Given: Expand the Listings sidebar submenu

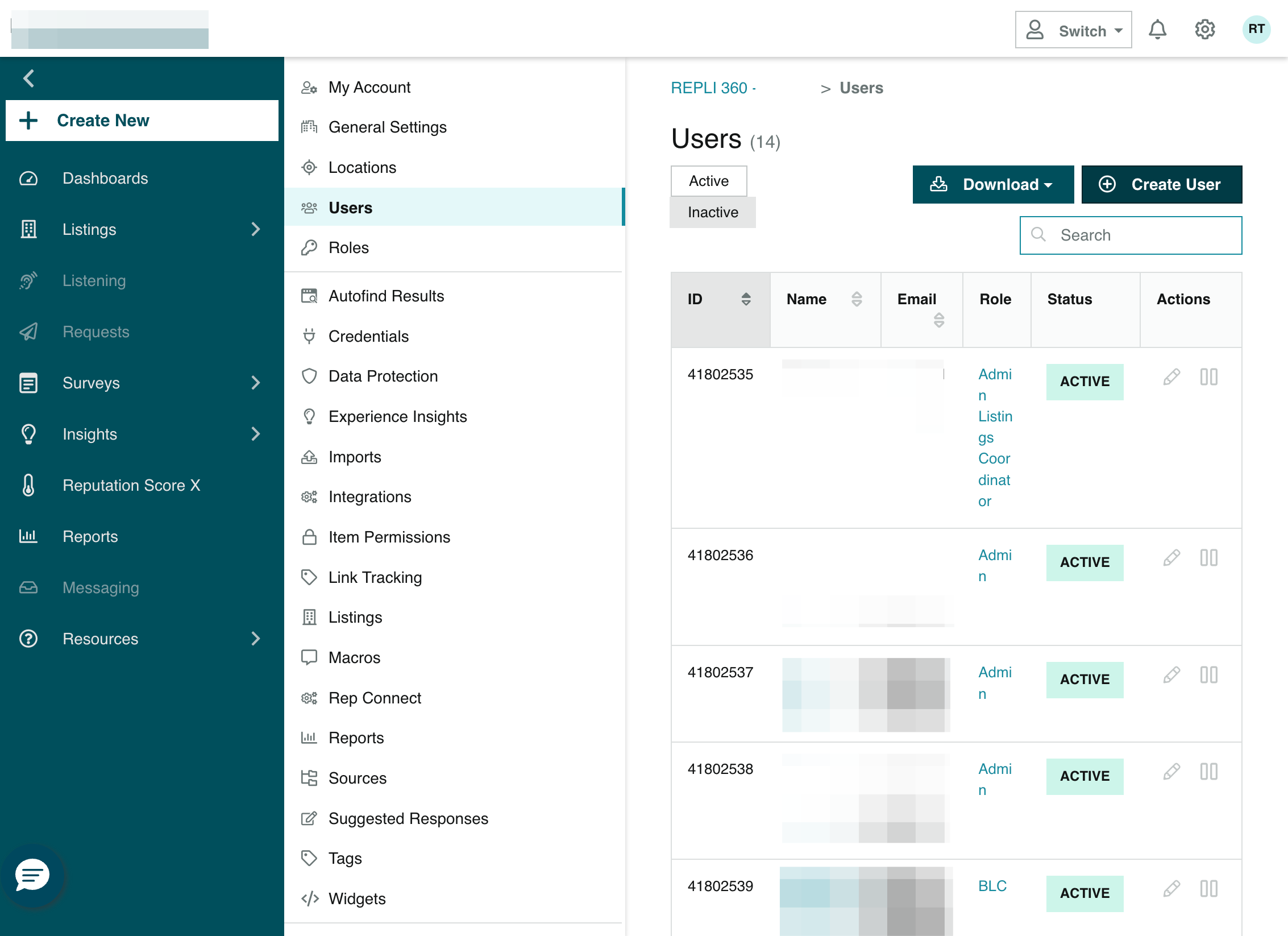Looking at the screenshot, I should click(256, 229).
